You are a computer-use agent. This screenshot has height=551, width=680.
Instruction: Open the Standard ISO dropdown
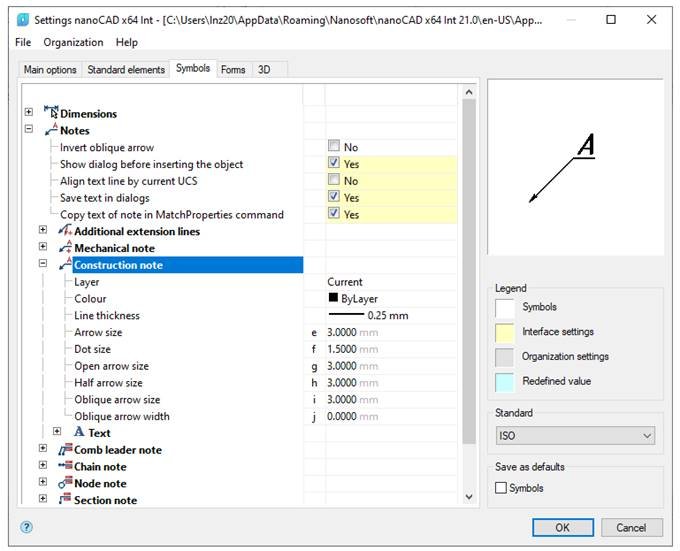(575, 436)
